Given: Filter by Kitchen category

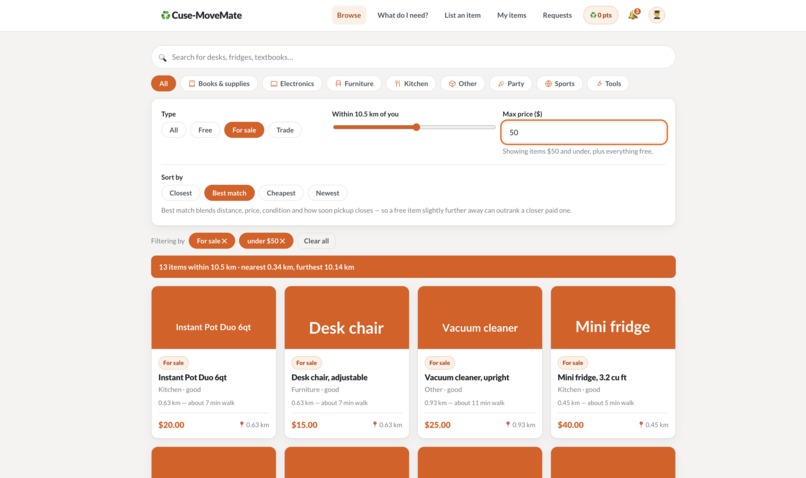Looking at the screenshot, I should 411,83.
